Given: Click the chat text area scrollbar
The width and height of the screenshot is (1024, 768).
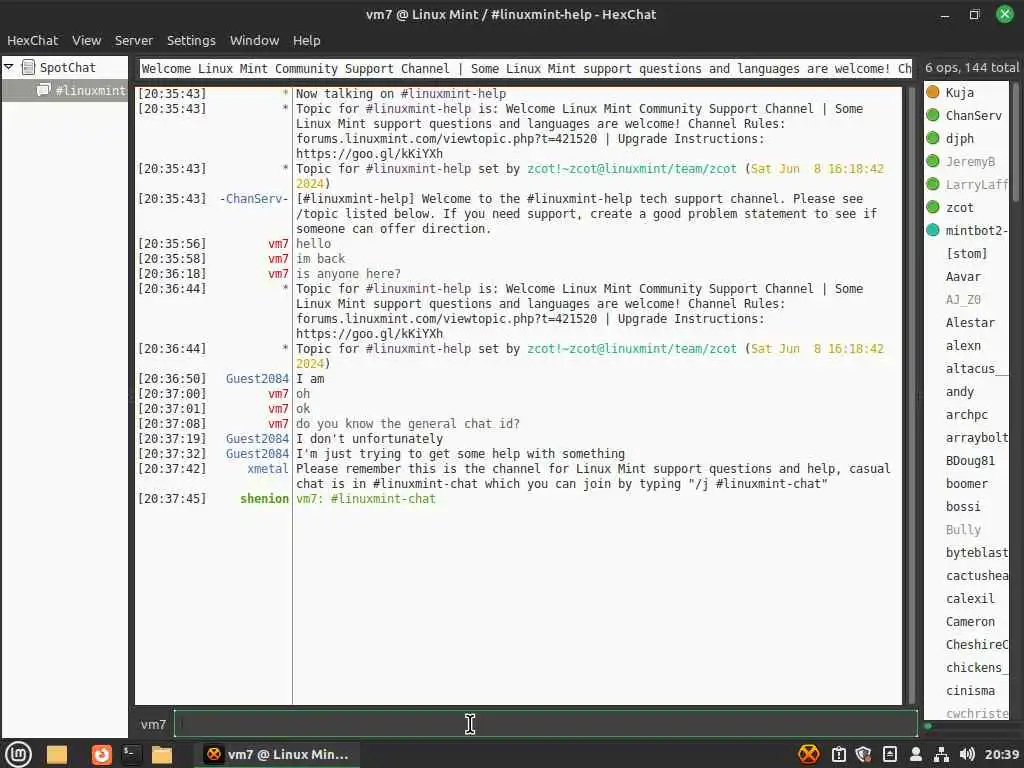Looking at the screenshot, I should tap(912, 394).
